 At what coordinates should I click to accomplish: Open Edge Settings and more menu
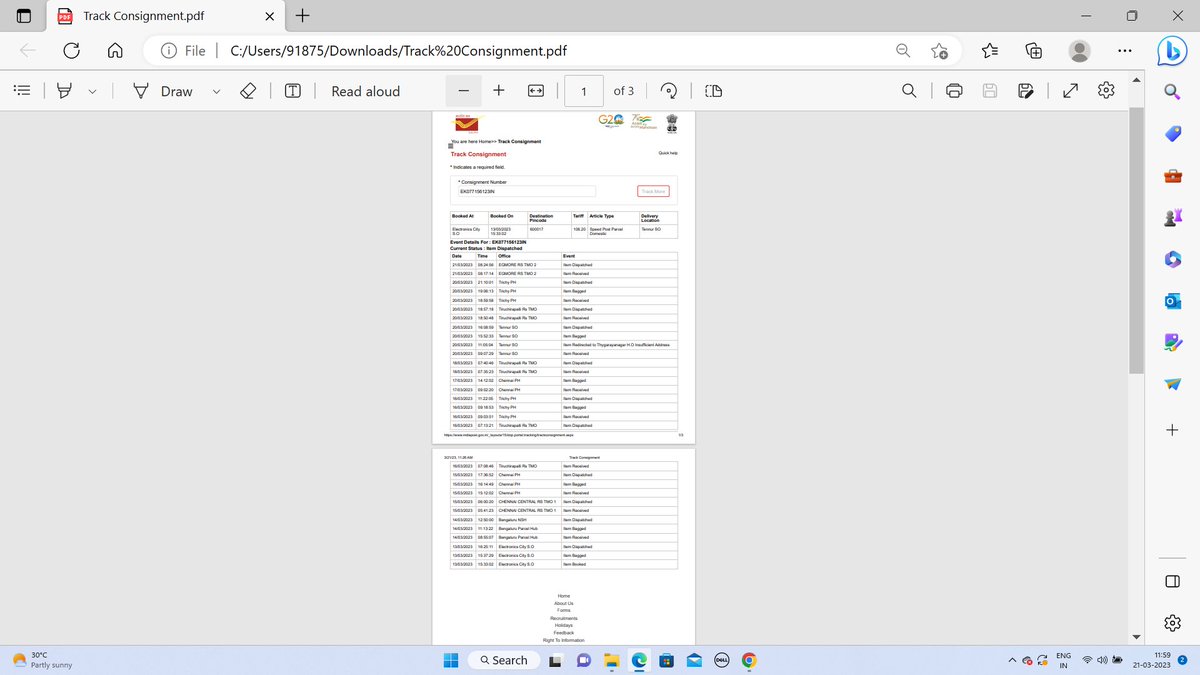point(1125,50)
